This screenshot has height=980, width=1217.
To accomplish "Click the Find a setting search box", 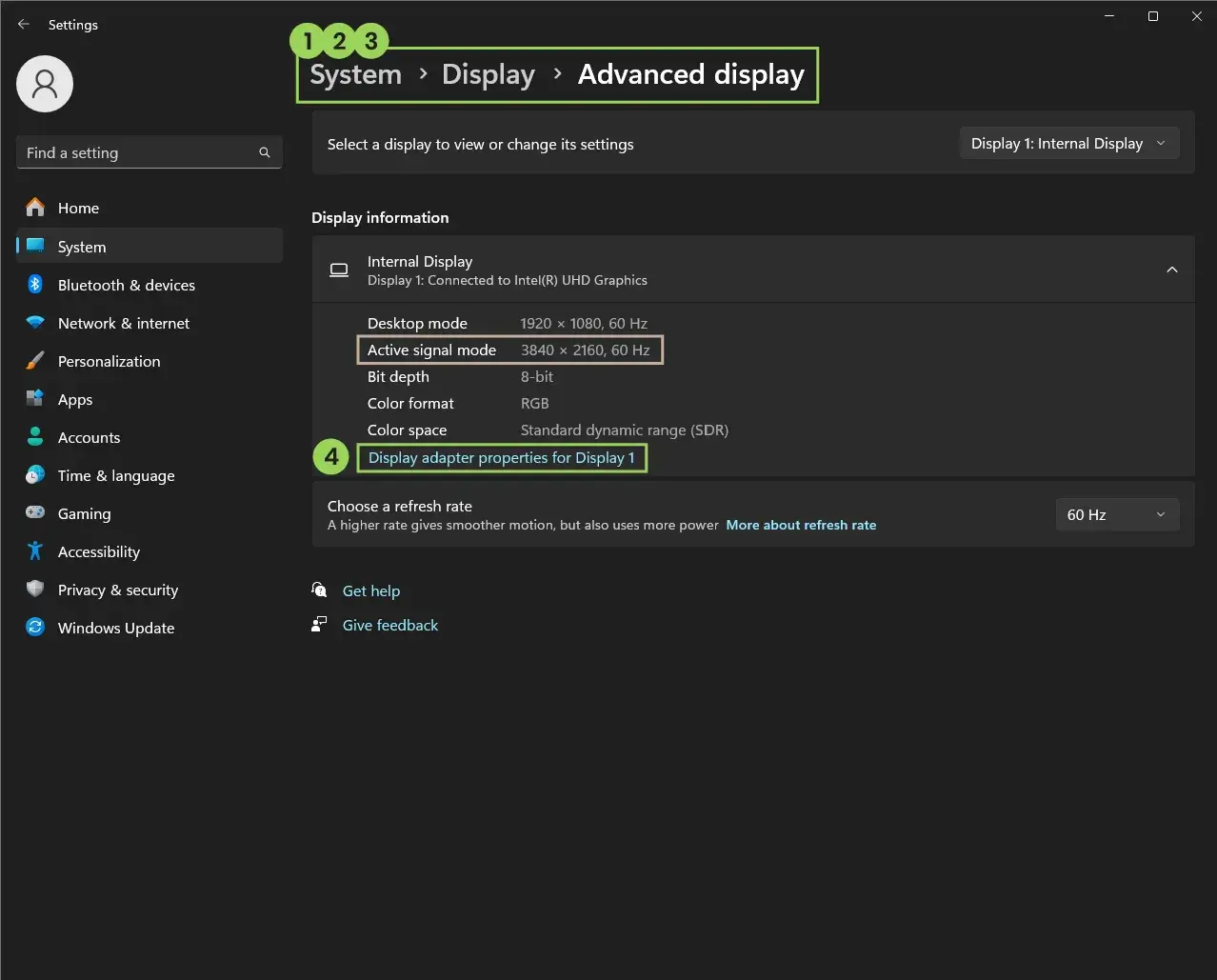I will [150, 152].
